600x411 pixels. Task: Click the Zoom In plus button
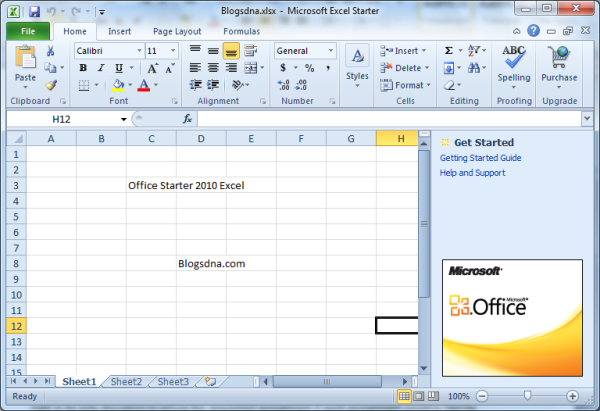(x=572, y=396)
